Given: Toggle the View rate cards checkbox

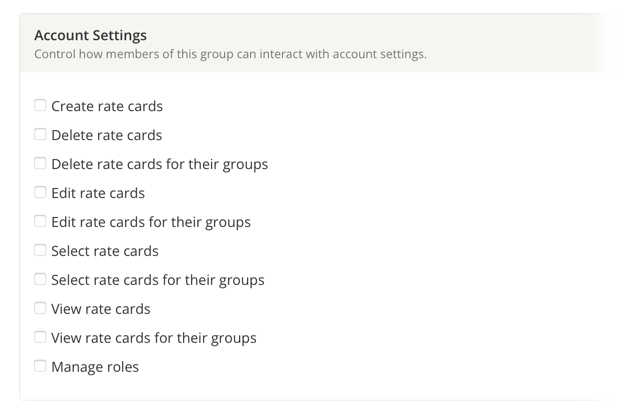Looking at the screenshot, I should [40, 308].
